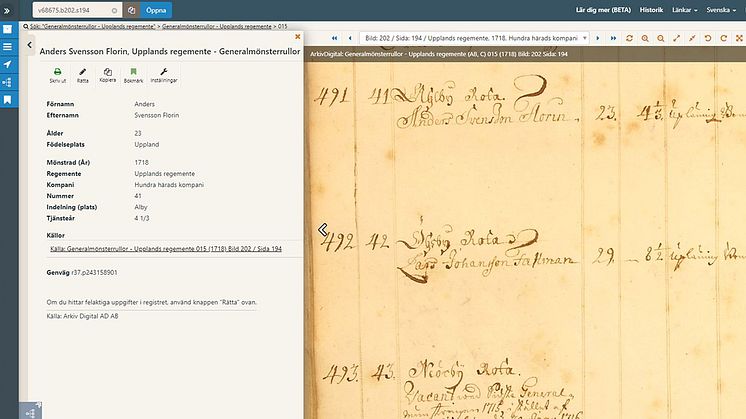Open the Källa Generalmönsterrullor source link
The image size is (746, 419).
166,249
